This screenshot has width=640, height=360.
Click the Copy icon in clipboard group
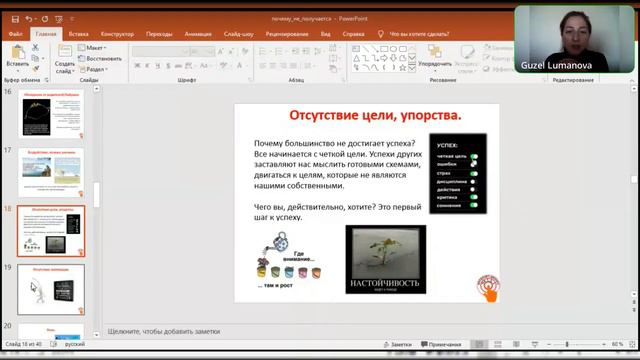[35, 58]
